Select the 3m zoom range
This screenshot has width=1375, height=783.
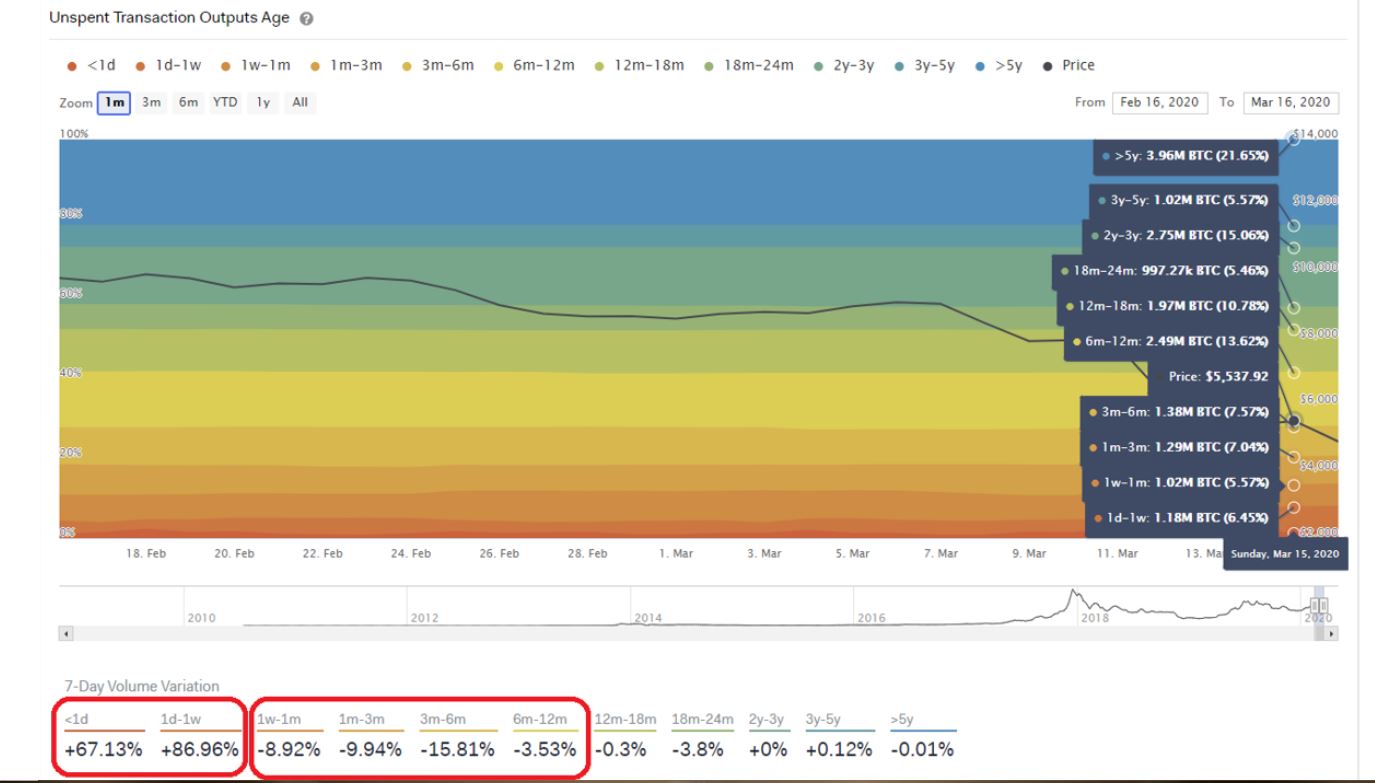152,102
